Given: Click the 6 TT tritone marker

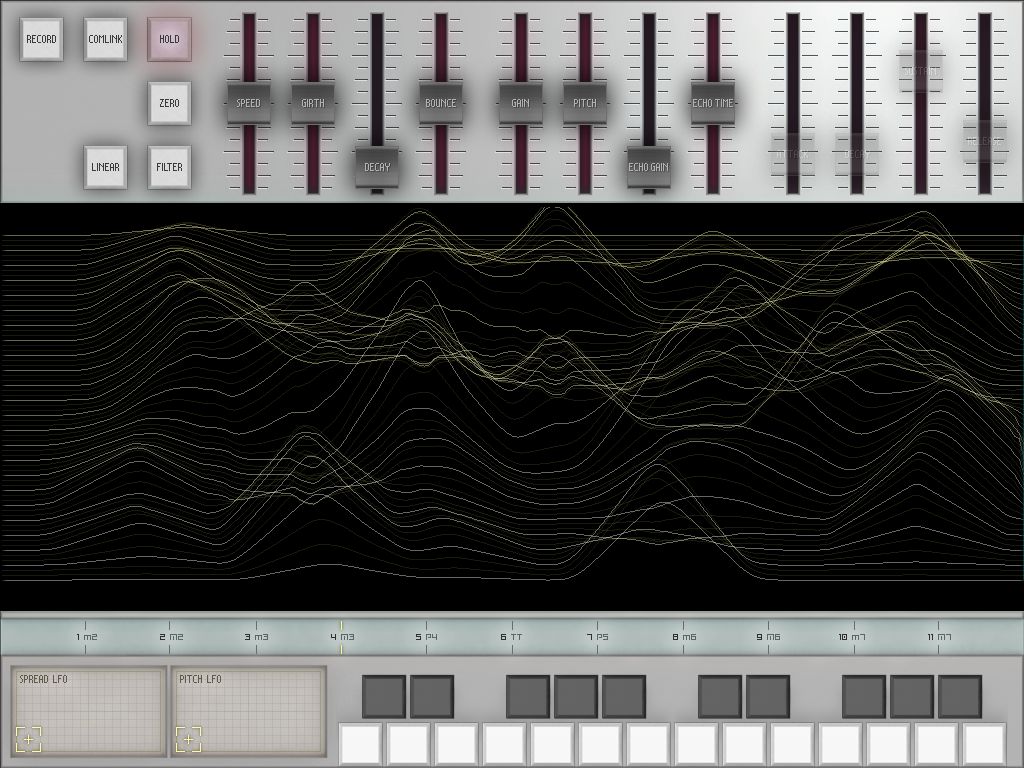Looking at the screenshot, I should point(511,636).
